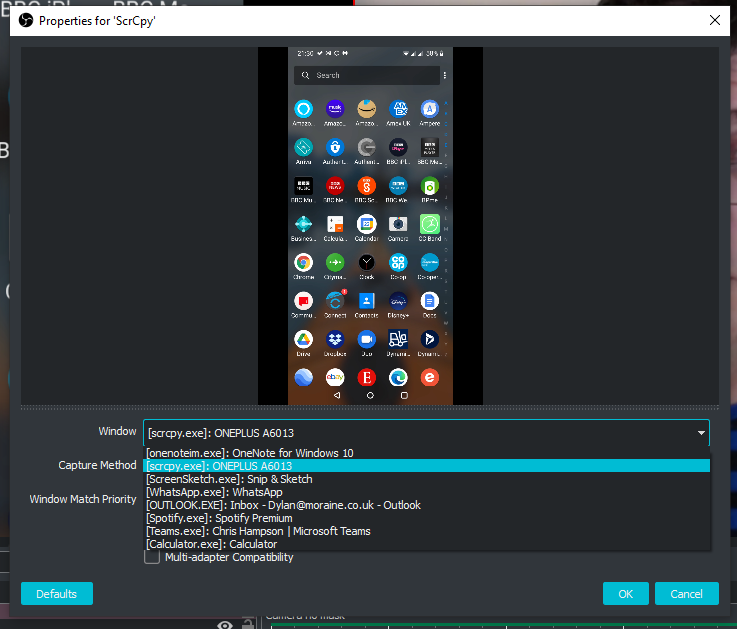Tap the orange e app icon

tap(430, 377)
